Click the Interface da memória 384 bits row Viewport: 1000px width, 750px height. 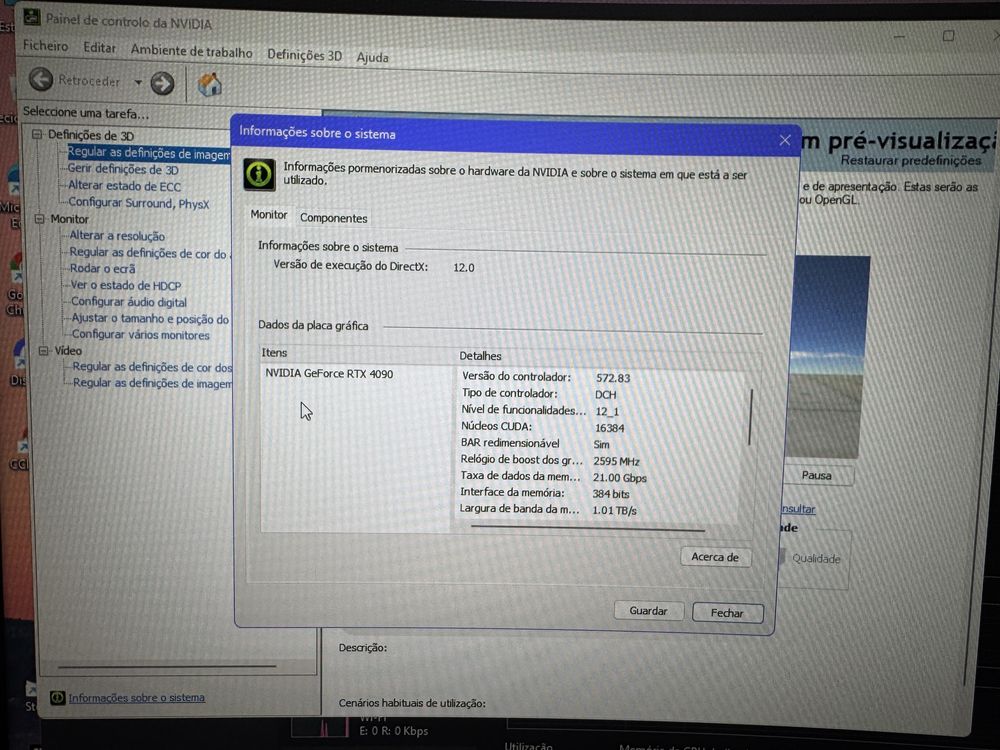[x=545, y=493]
